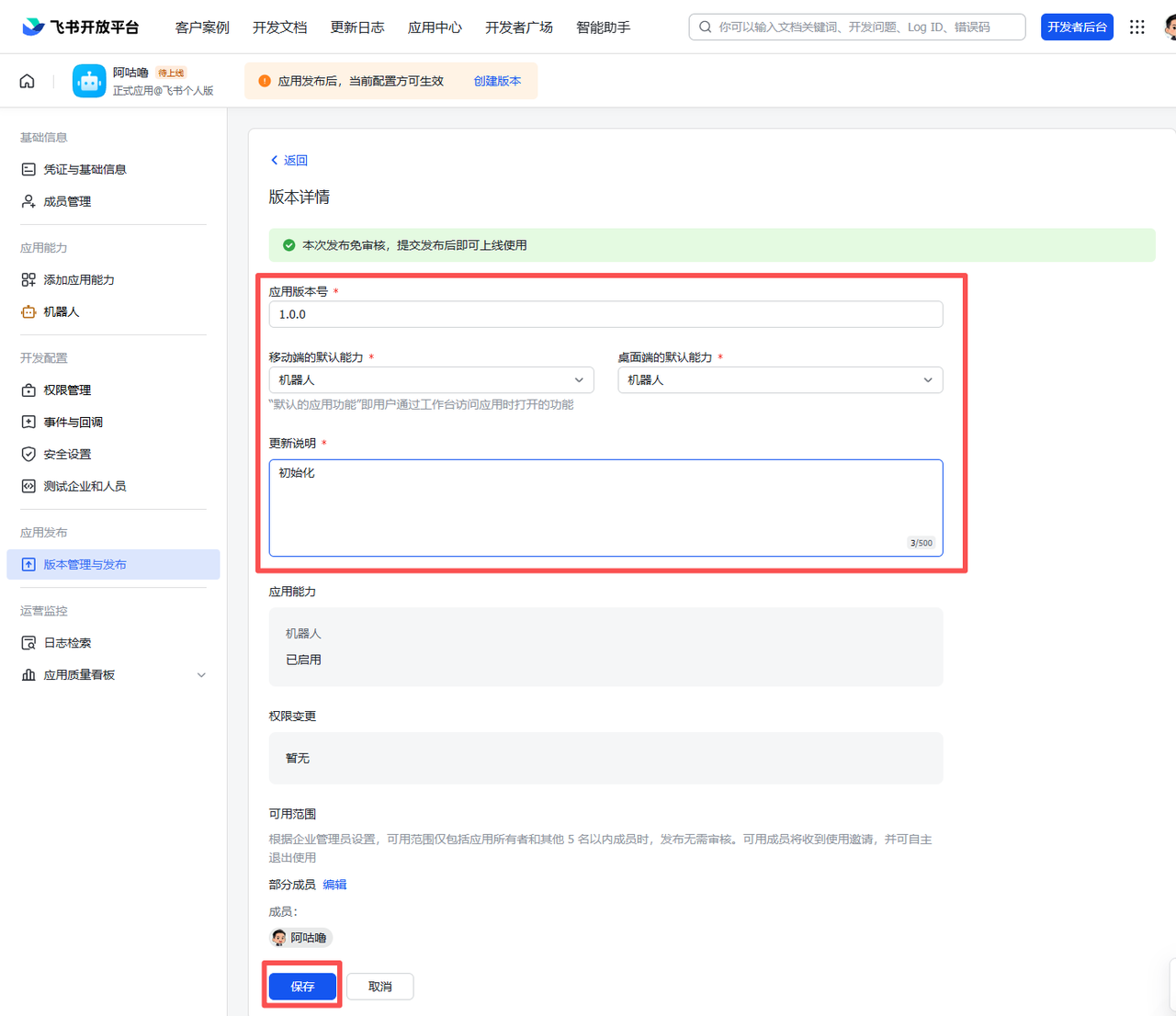The height and width of the screenshot is (1016, 1176).
Task: Open the 应用中心 top menu
Action: pyautogui.click(x=435, y=28)
